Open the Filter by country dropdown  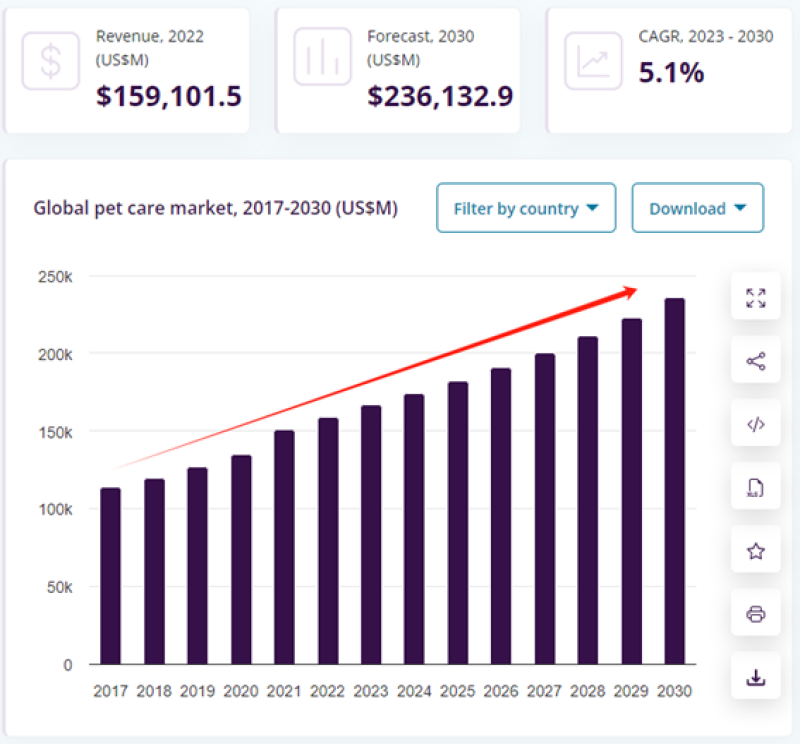[x=526, y=208]
